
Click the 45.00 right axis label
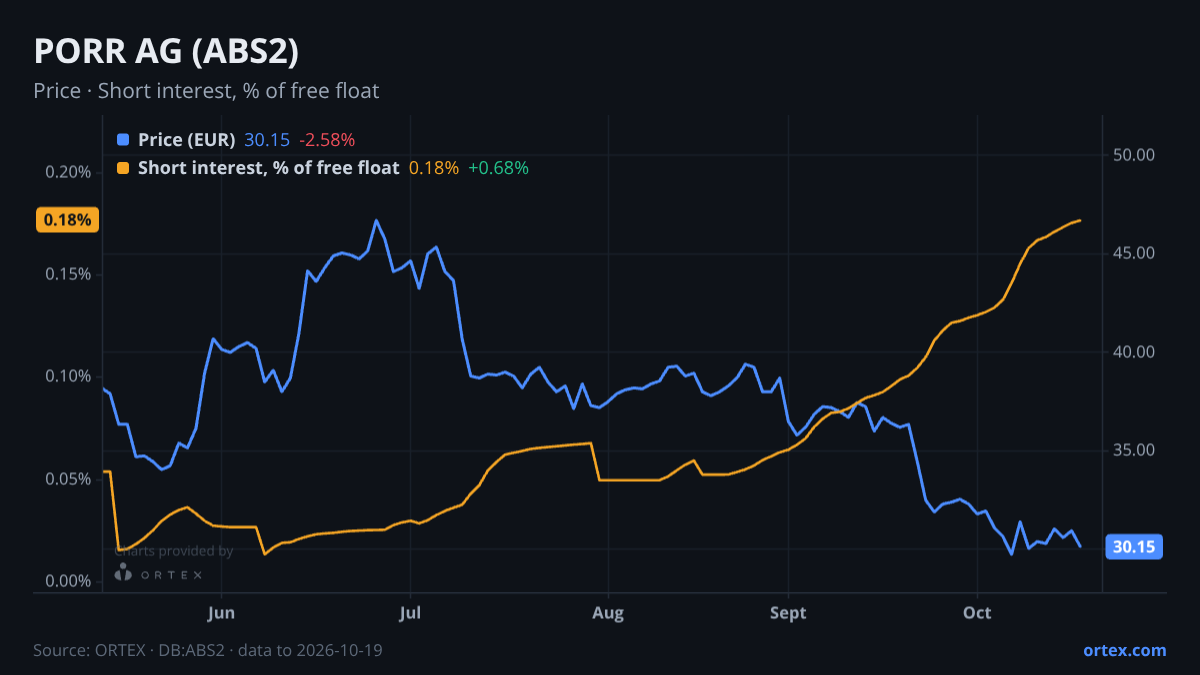click(1133, 253)
